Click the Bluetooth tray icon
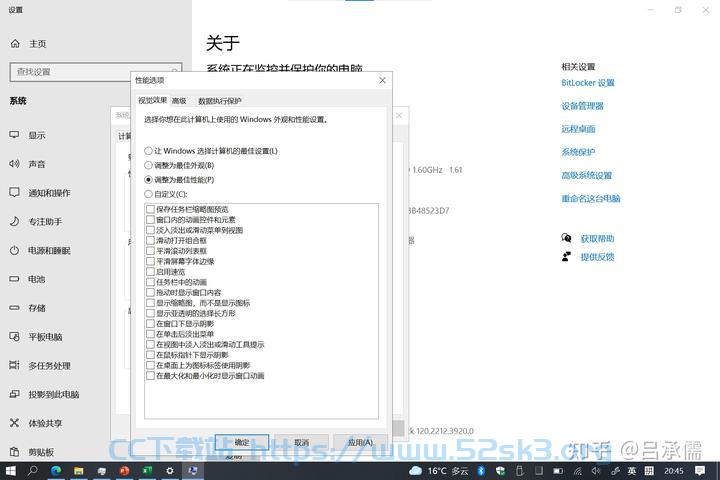The width and height of the screenshot is (720, 480). point(481,471)
